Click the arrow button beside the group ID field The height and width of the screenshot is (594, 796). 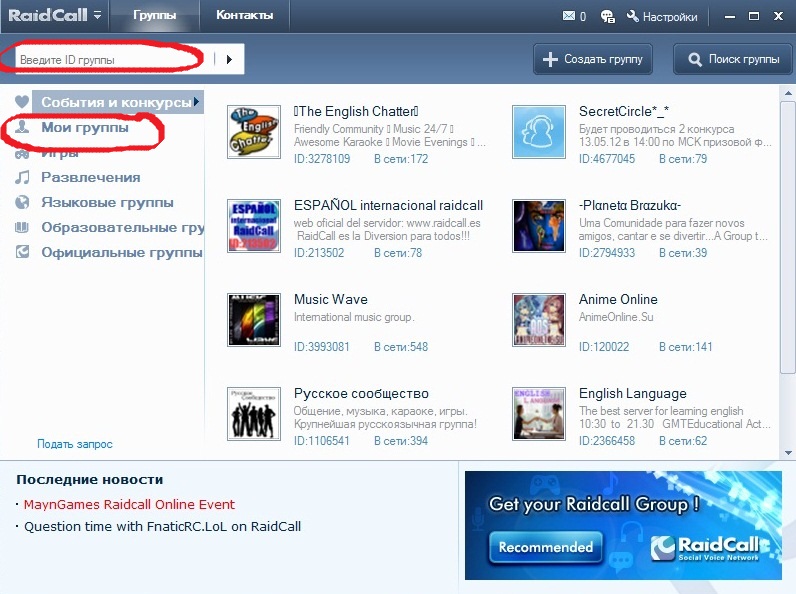[229, 59]
